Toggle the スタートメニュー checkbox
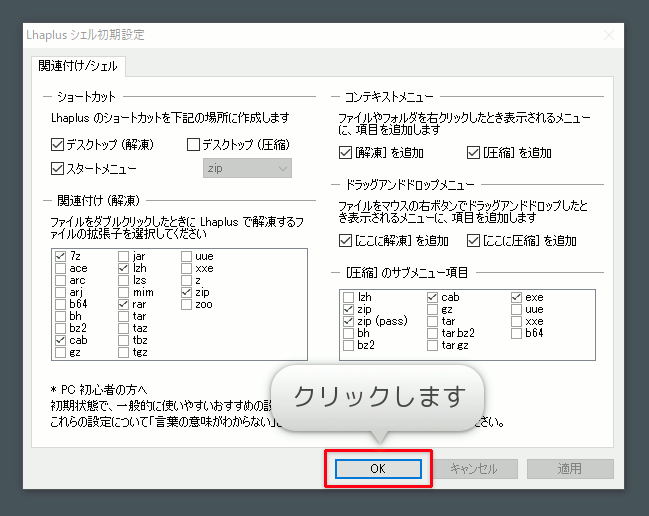649x516 pixels. point(58,169)
